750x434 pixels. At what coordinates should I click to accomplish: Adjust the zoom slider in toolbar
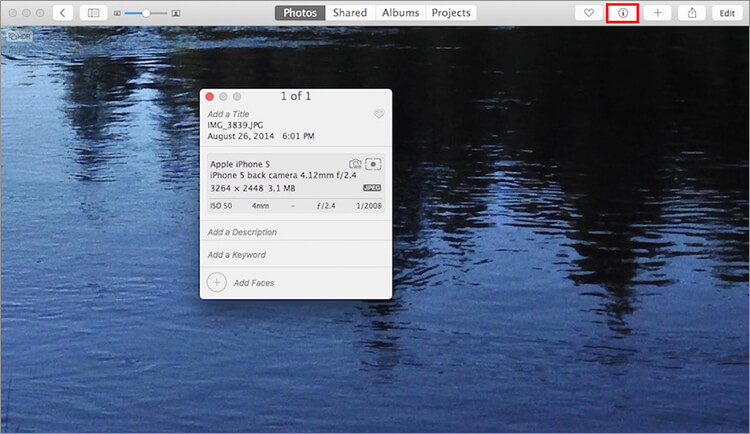[146, 13]
